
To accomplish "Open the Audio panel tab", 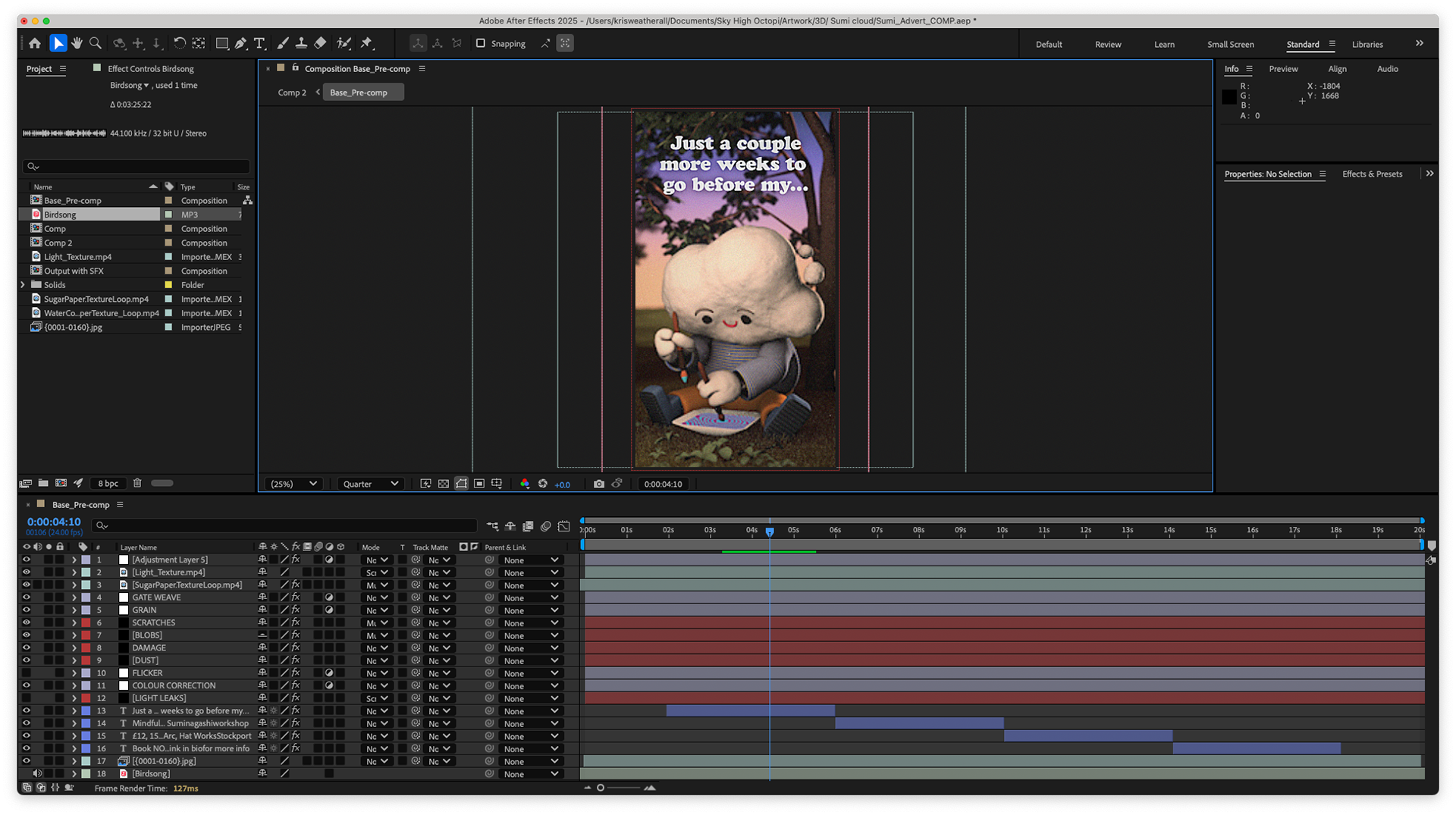I will click(1387, 69).
